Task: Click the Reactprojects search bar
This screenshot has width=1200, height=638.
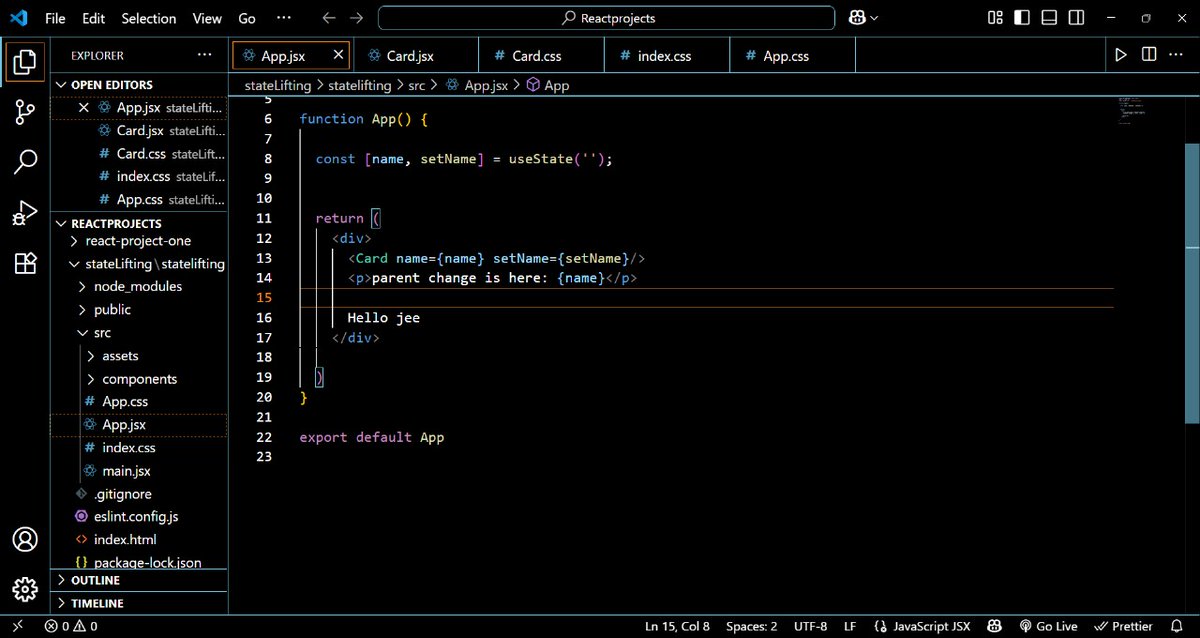Action: click(606, 18)
